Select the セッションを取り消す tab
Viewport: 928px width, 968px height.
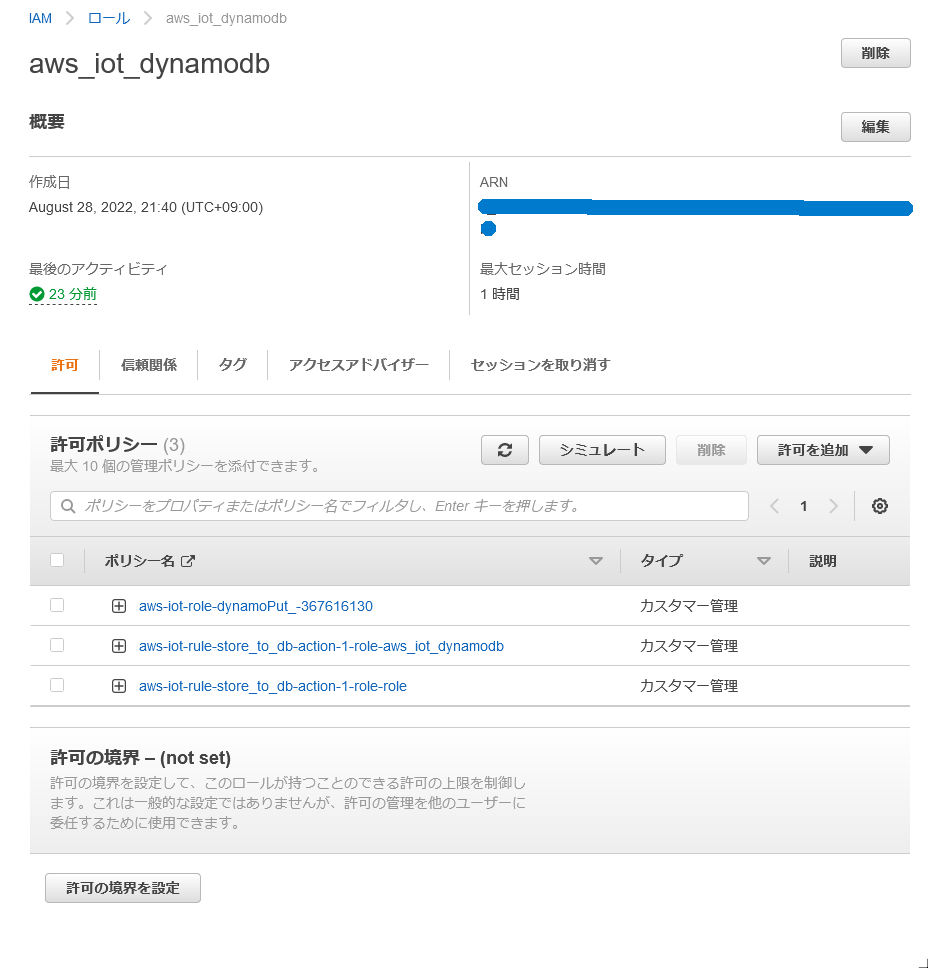click(540, 365)
